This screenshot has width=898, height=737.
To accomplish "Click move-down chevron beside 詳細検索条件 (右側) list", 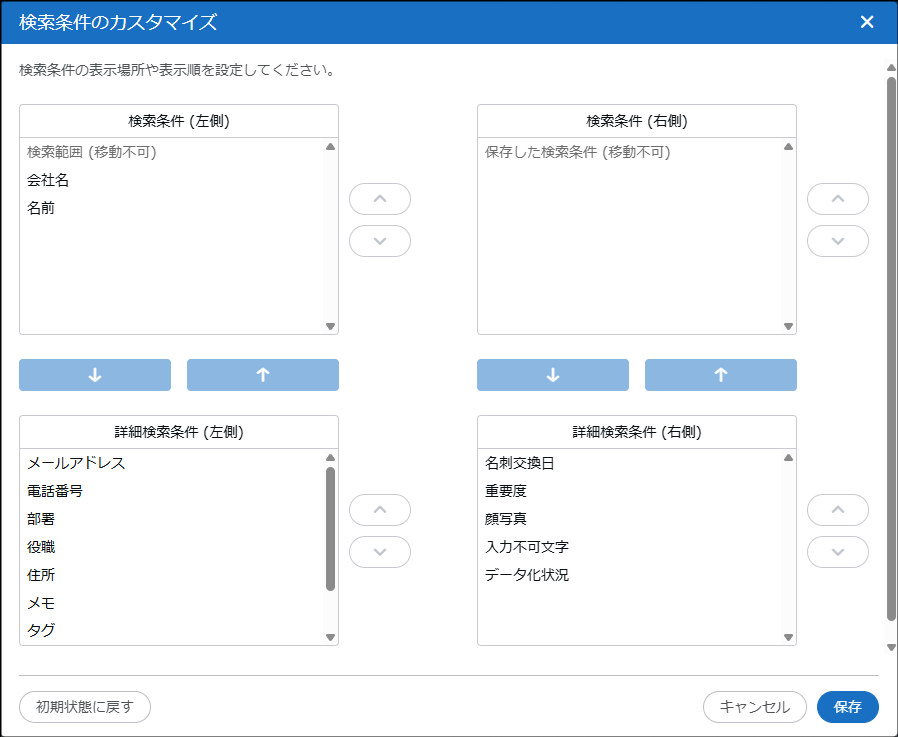I will (838, 552).
